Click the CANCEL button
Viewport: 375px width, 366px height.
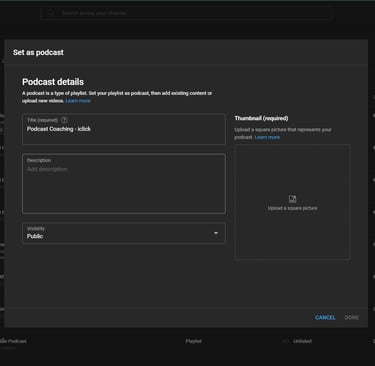(x=325, y=317)
